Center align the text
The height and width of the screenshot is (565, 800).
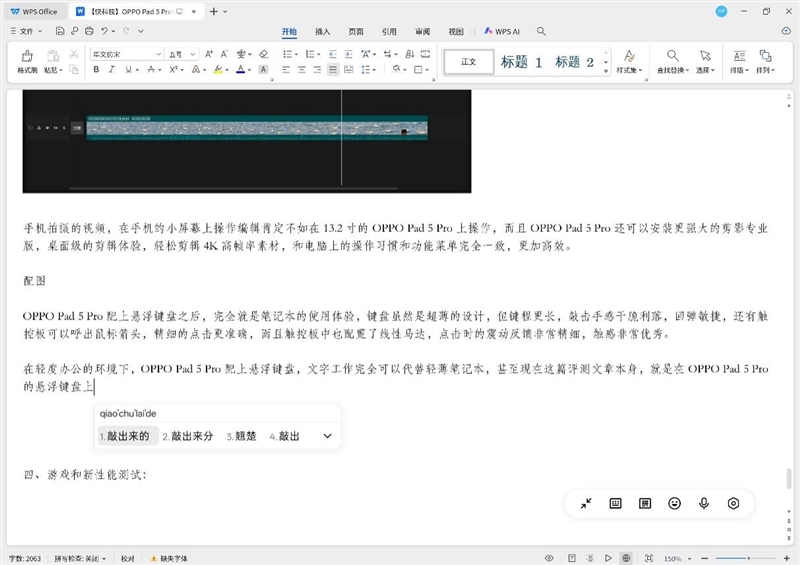pos(302,69)
